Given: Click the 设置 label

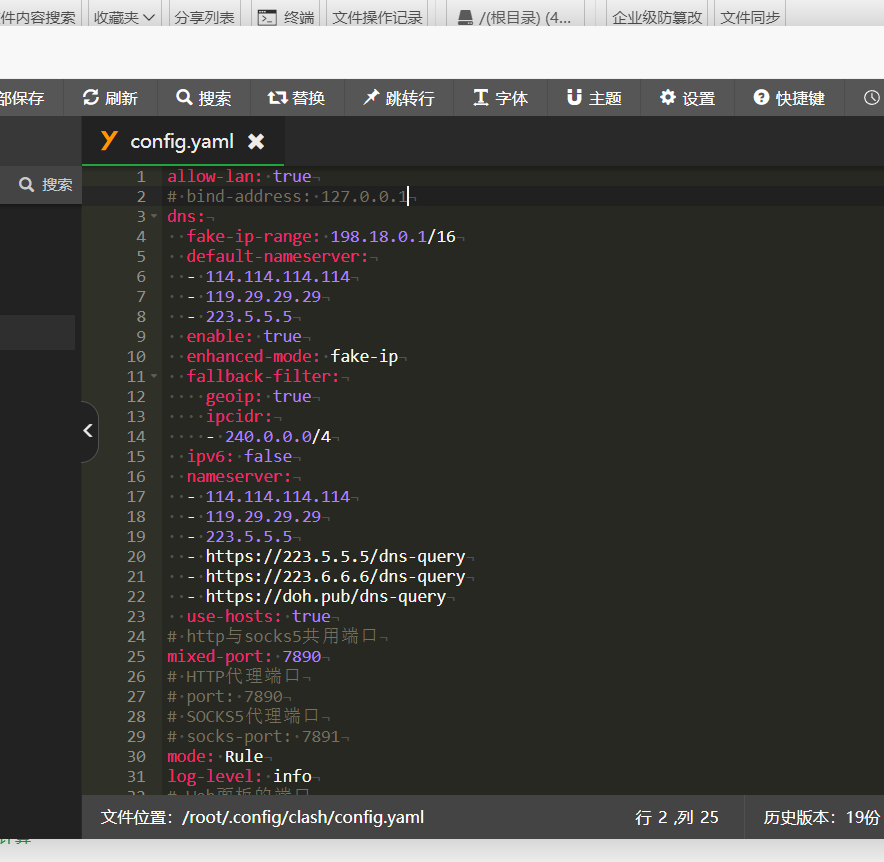Looking at the screenshot, I should pyautogui.click(x=699, y=98).
